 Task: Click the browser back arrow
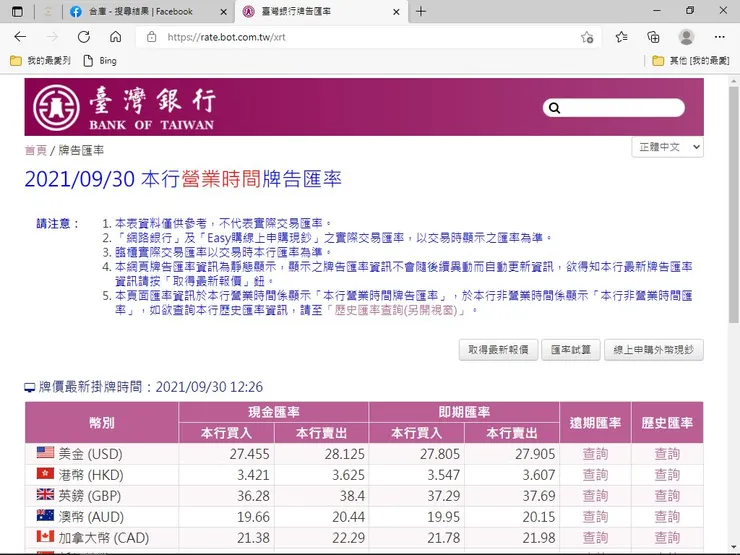[20, 37]
